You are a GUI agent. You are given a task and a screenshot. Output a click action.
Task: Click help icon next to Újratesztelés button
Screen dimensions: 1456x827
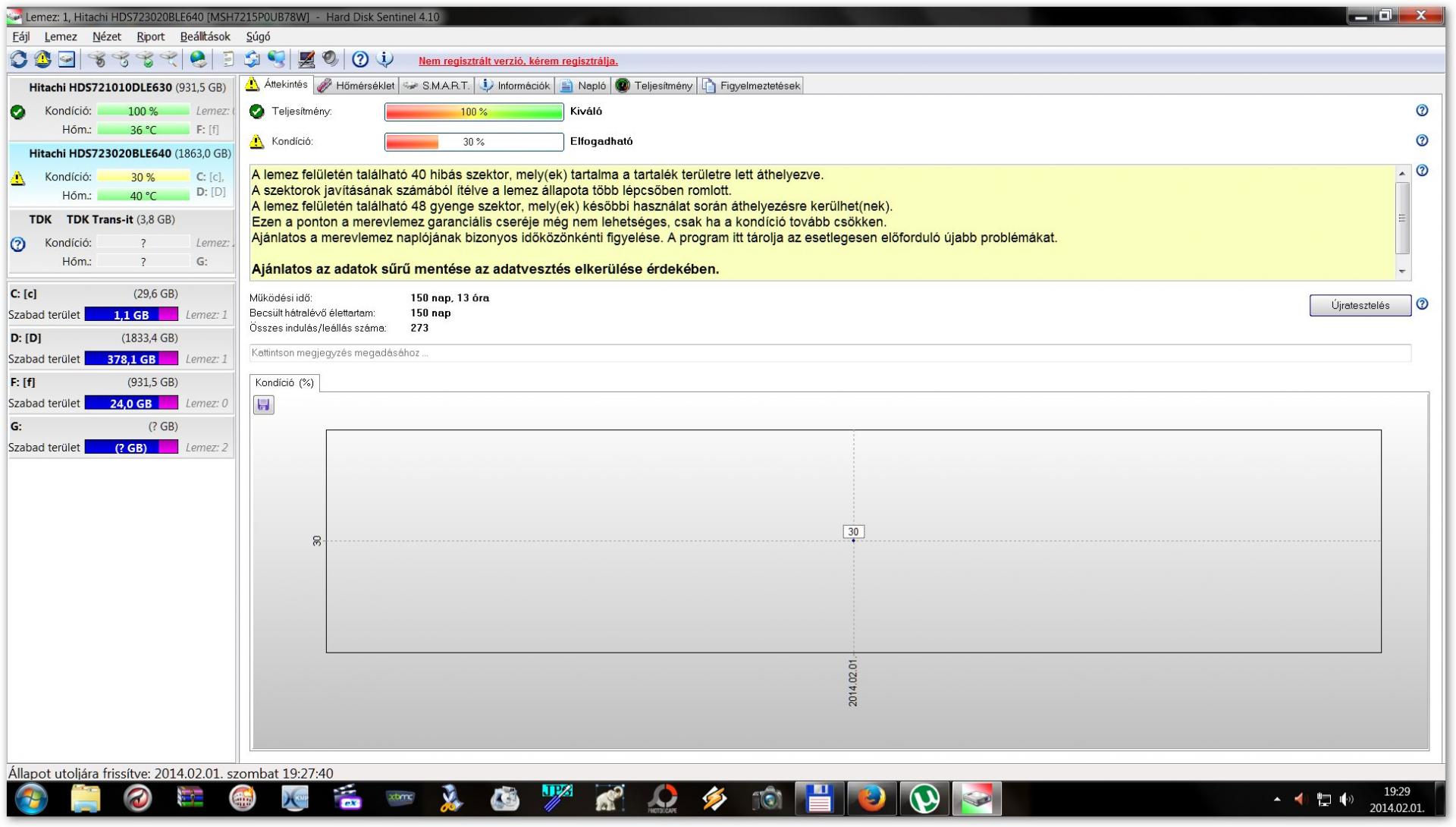1422,304
